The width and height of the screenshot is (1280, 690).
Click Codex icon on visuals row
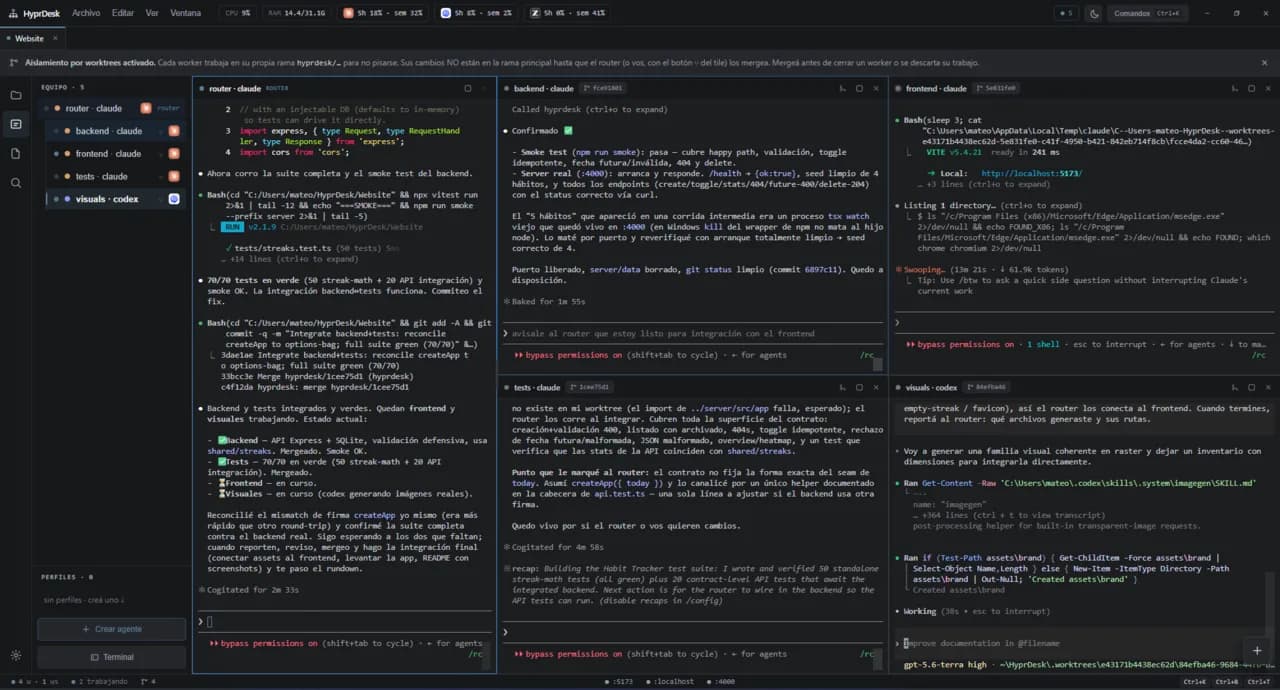[x=174, y=199]
